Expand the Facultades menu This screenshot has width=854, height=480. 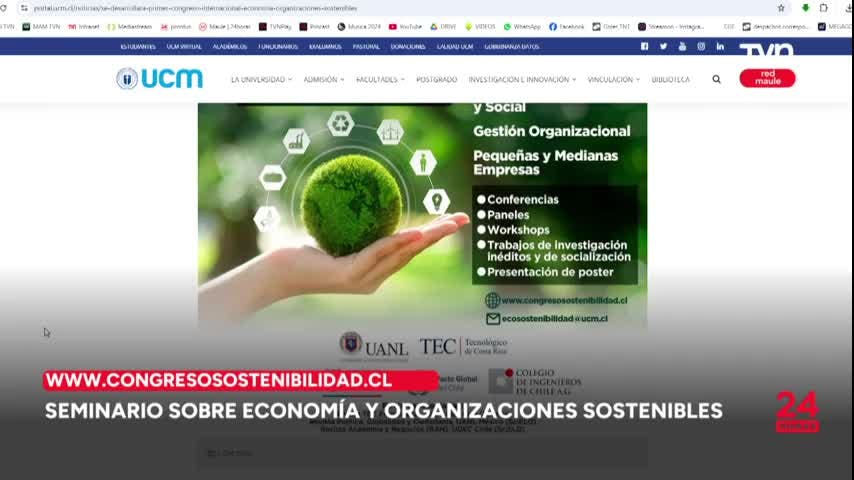point(380,80)
